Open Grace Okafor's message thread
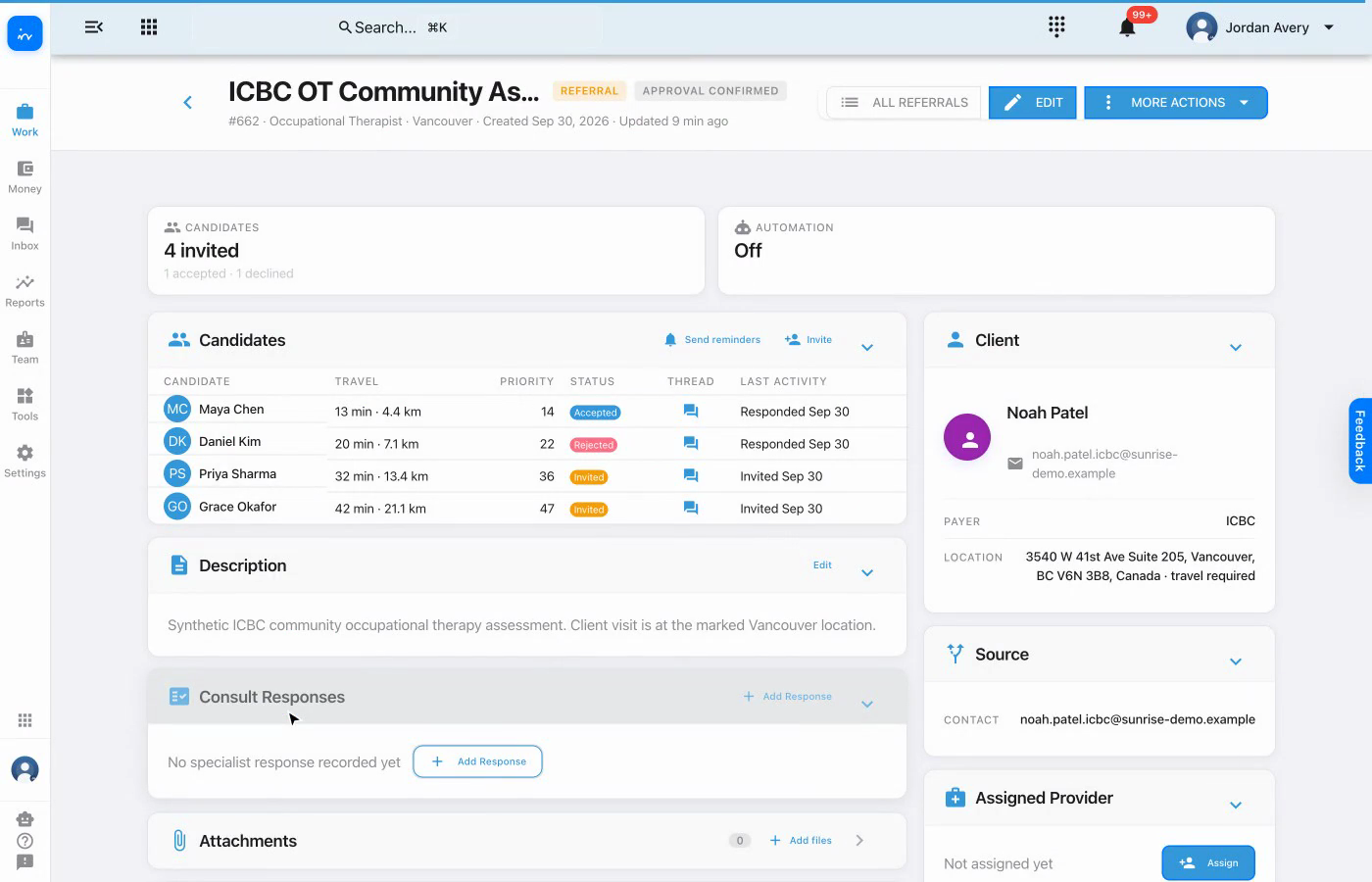Viewport: 1372px width, 882px height. (691, 509)
